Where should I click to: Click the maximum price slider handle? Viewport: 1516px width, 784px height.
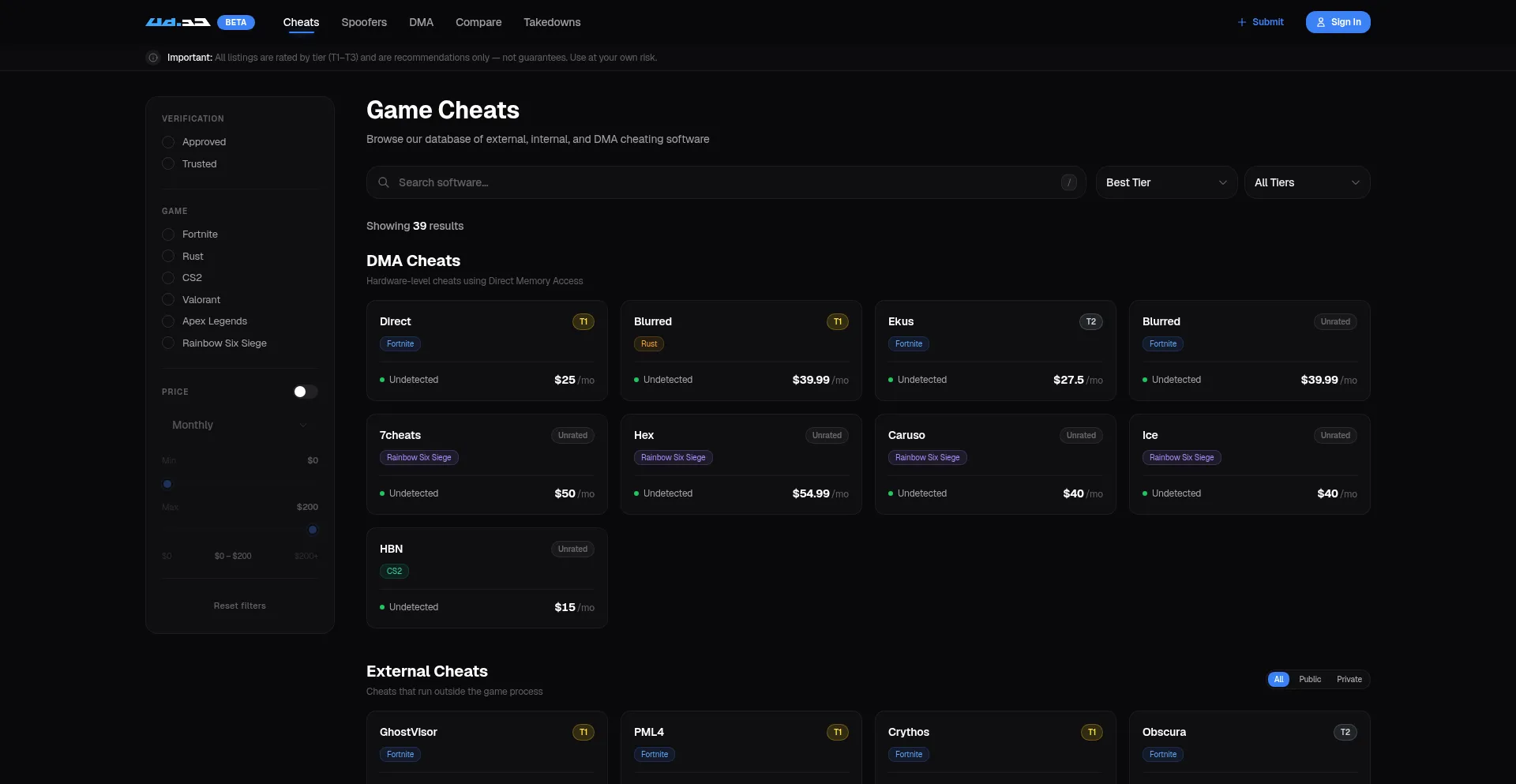313,530
